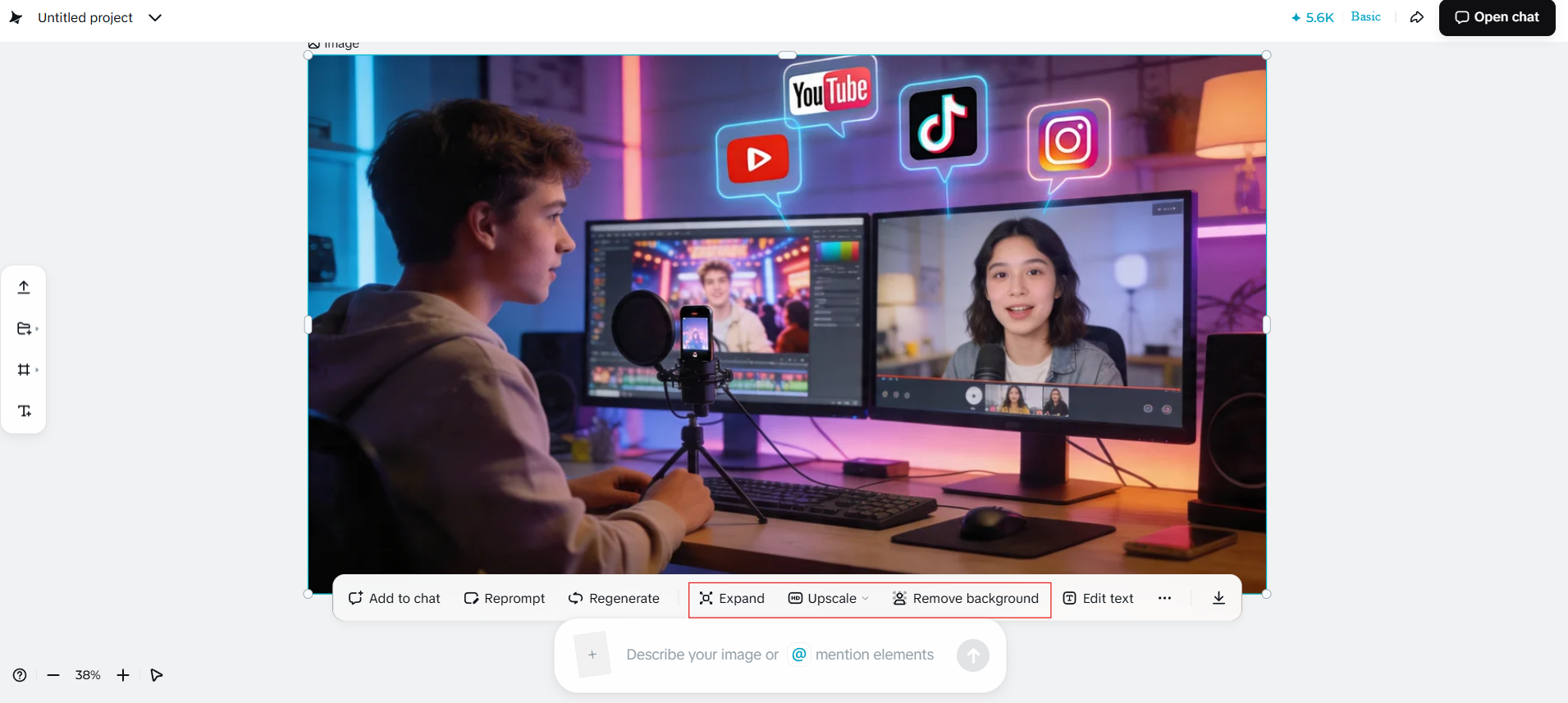
Task: Open the Upscale dropdown
Action: pos(829,598)
